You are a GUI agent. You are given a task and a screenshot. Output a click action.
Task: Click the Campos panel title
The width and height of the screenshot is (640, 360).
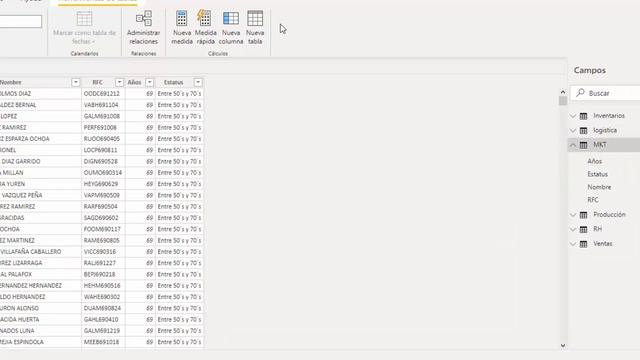point(589,70)
